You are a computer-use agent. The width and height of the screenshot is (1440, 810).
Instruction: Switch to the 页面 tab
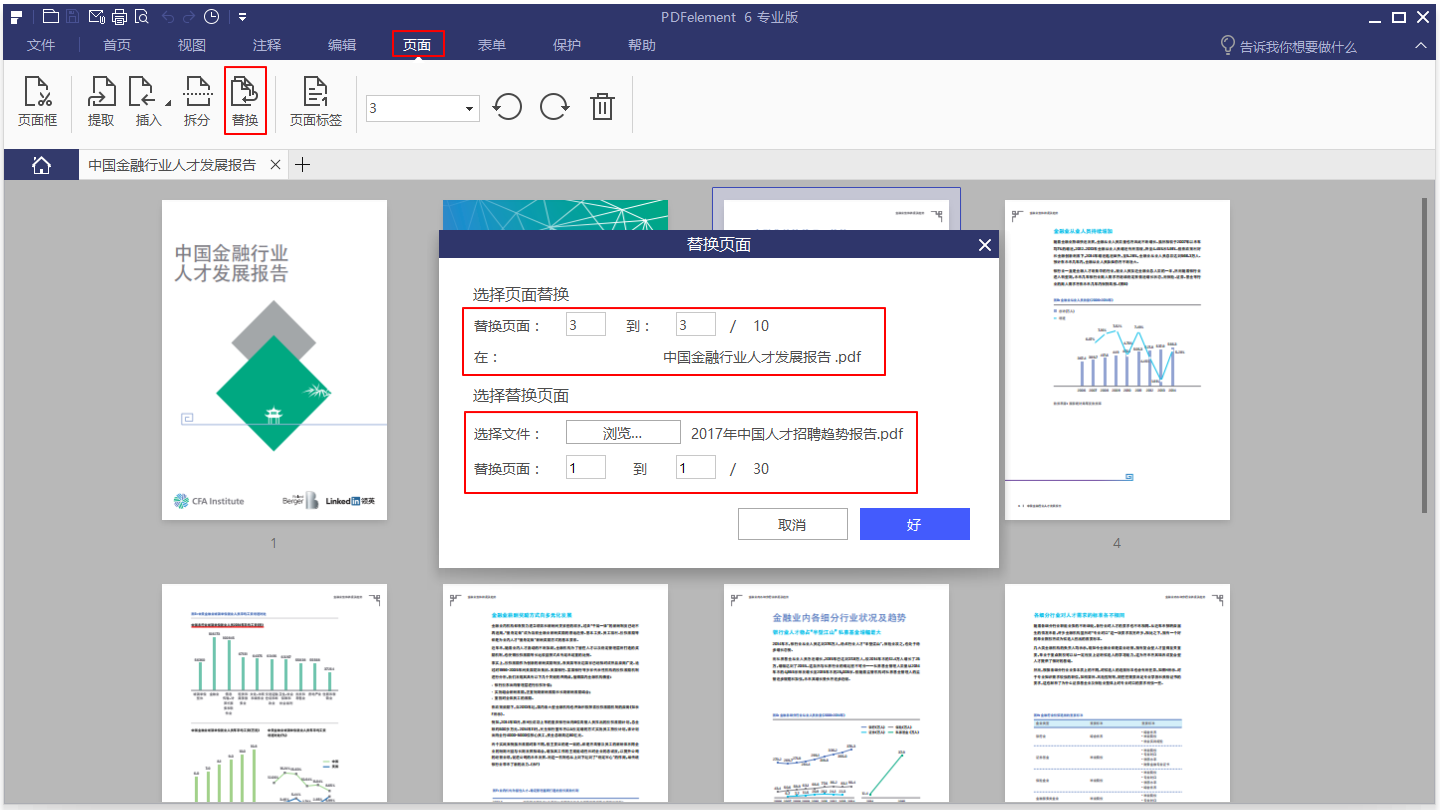(x=417, y=45)
